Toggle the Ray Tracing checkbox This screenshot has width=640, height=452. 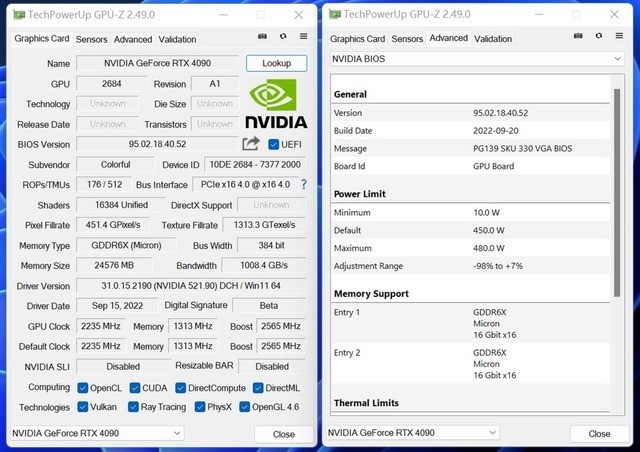[133, 407]
